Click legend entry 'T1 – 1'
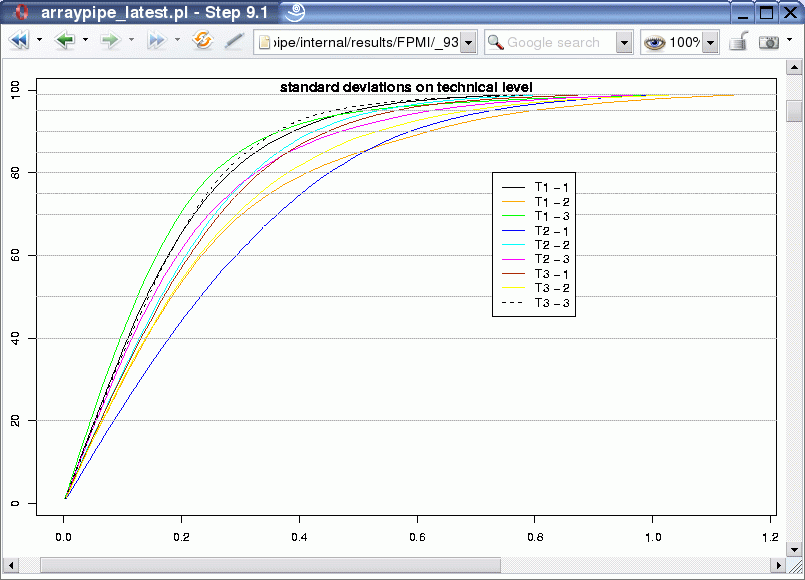Screen dimensions: 805x580 (x=552, y=187)
